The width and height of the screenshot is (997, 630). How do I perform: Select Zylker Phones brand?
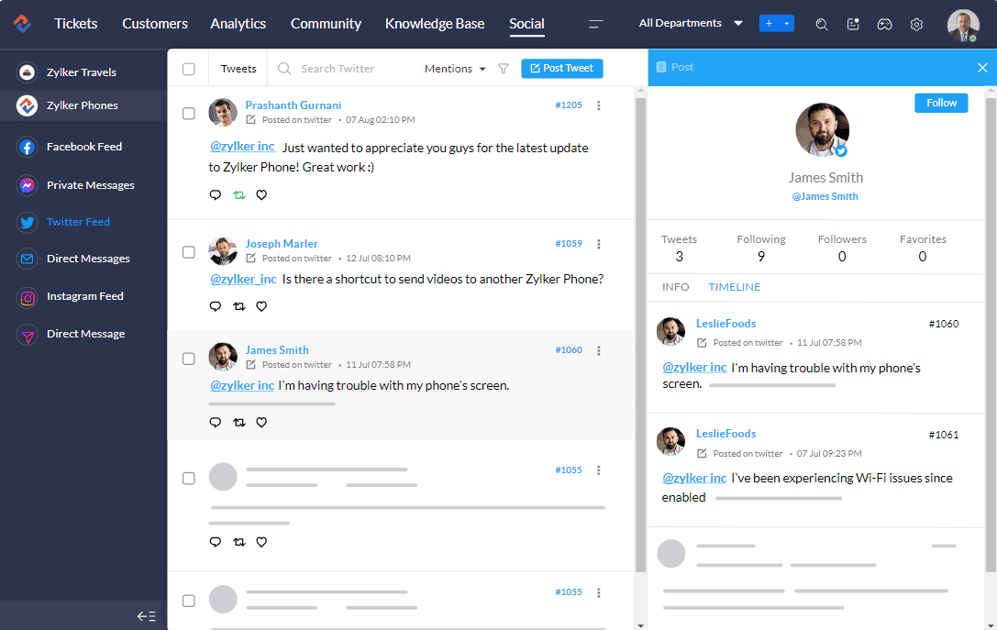coord(83,106)
